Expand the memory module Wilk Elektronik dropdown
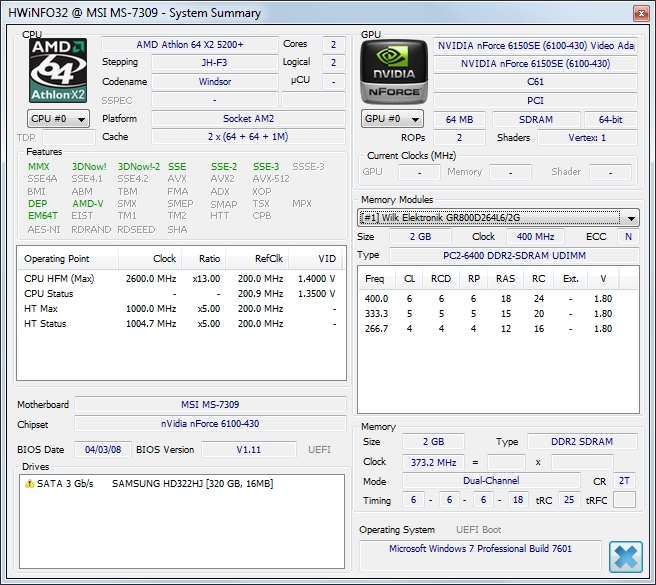This screenshot has width=656, height=585. [498, 218]
